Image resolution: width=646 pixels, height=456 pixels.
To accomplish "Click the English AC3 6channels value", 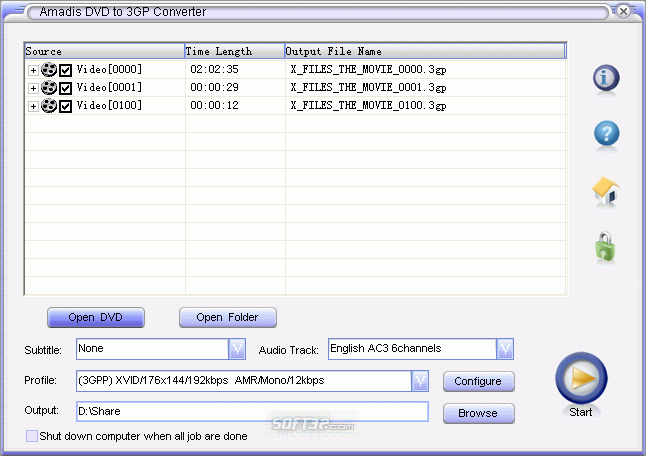I will tap(386, 348).
